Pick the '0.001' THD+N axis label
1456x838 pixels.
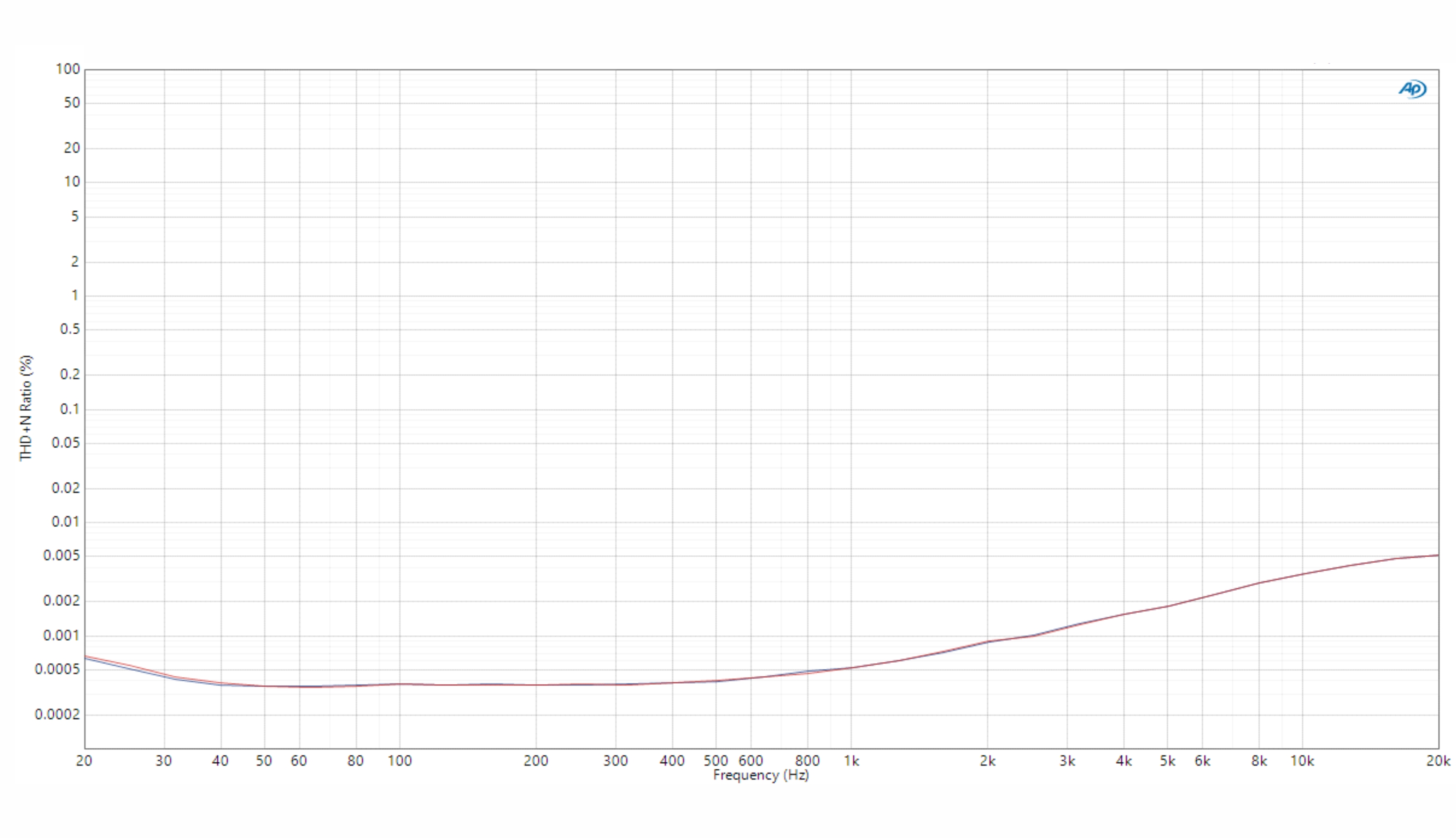[x=62, y=636]
